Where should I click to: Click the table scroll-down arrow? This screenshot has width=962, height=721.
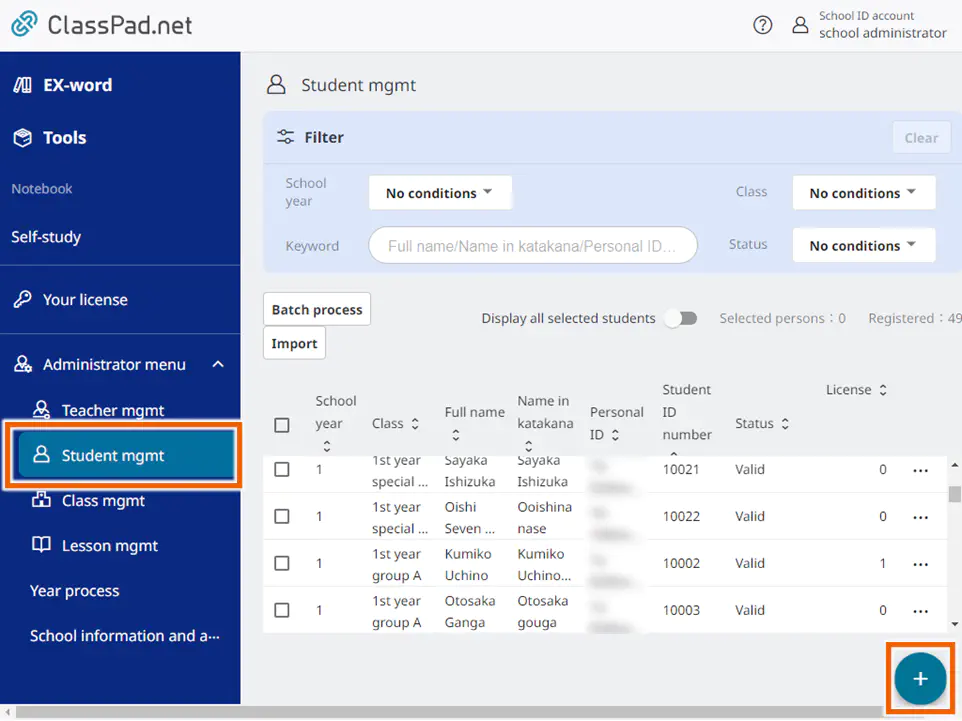pyautogui.click(x=955, y=623)
